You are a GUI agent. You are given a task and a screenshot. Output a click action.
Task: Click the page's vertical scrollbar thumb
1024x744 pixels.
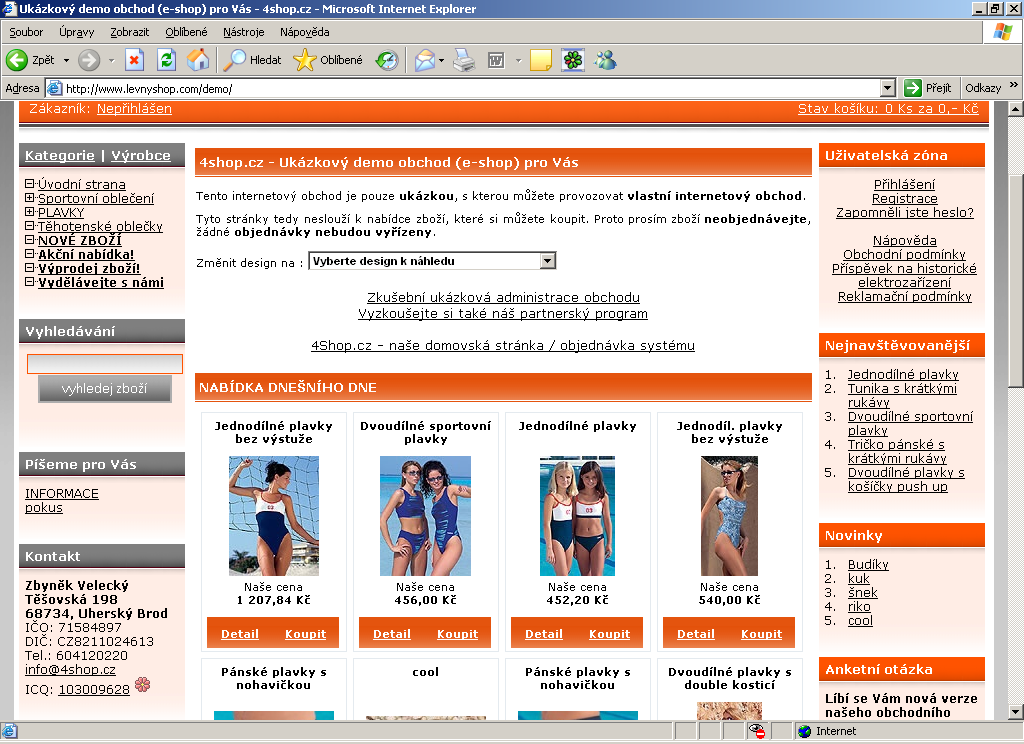(1016, 281)
